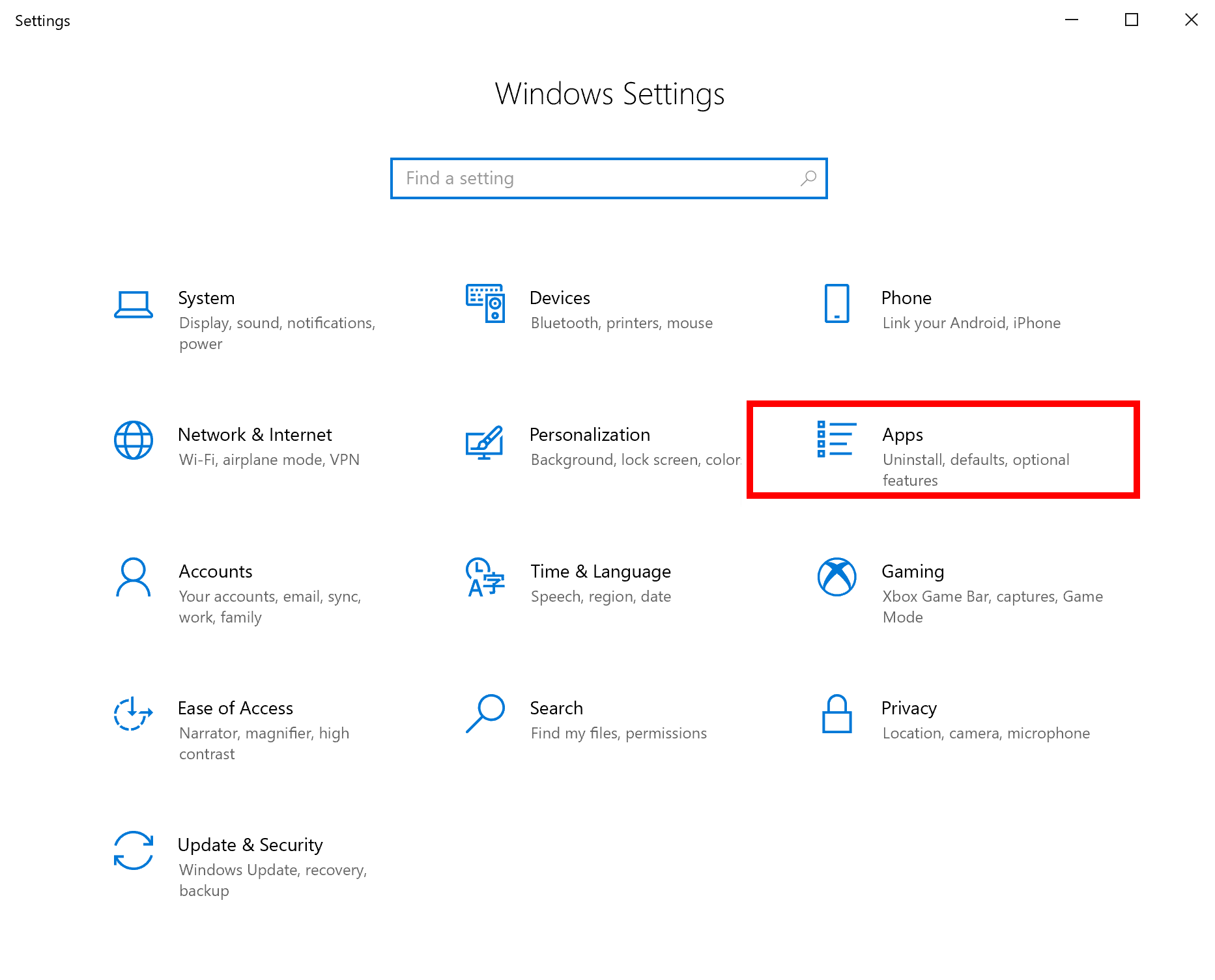This screenshot has height=980, width=1215.
Task: Open the Network & Internet globe icon
Action: coord(134,440)
